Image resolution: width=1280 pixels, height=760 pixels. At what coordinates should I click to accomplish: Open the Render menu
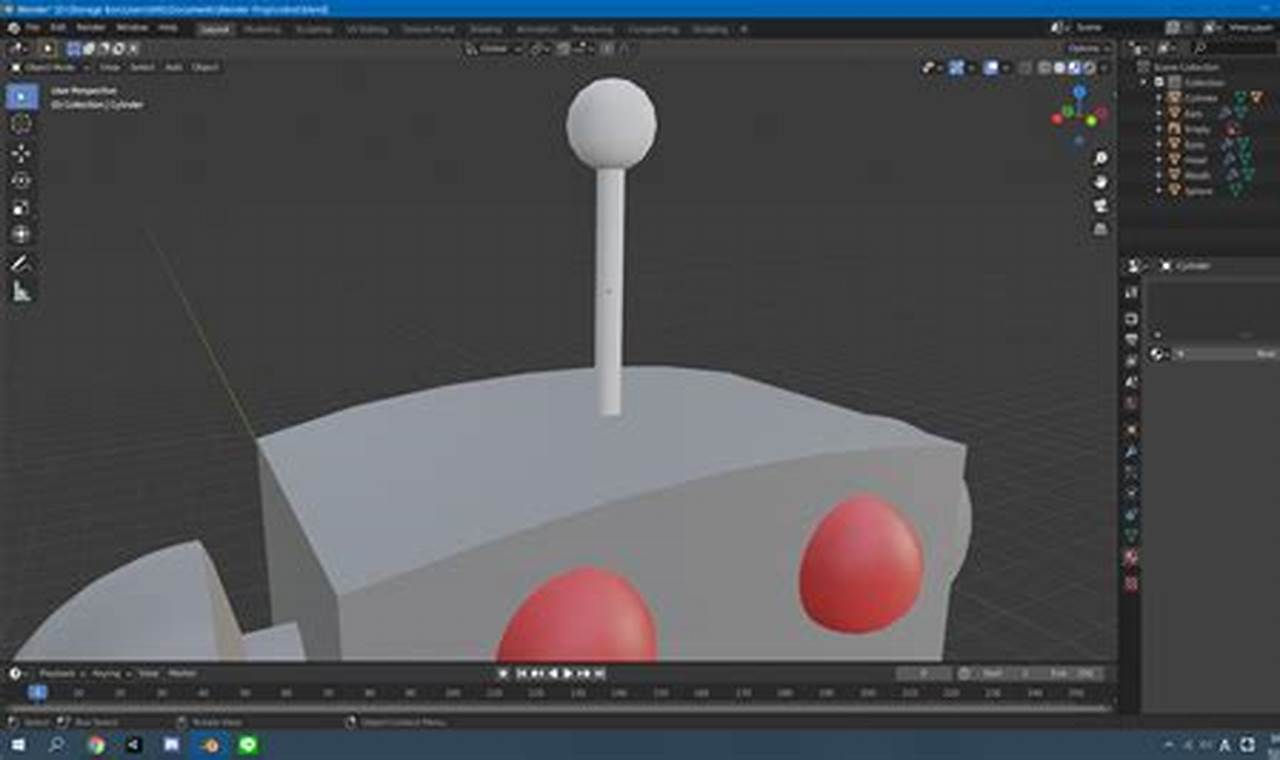tap(91, 28)
